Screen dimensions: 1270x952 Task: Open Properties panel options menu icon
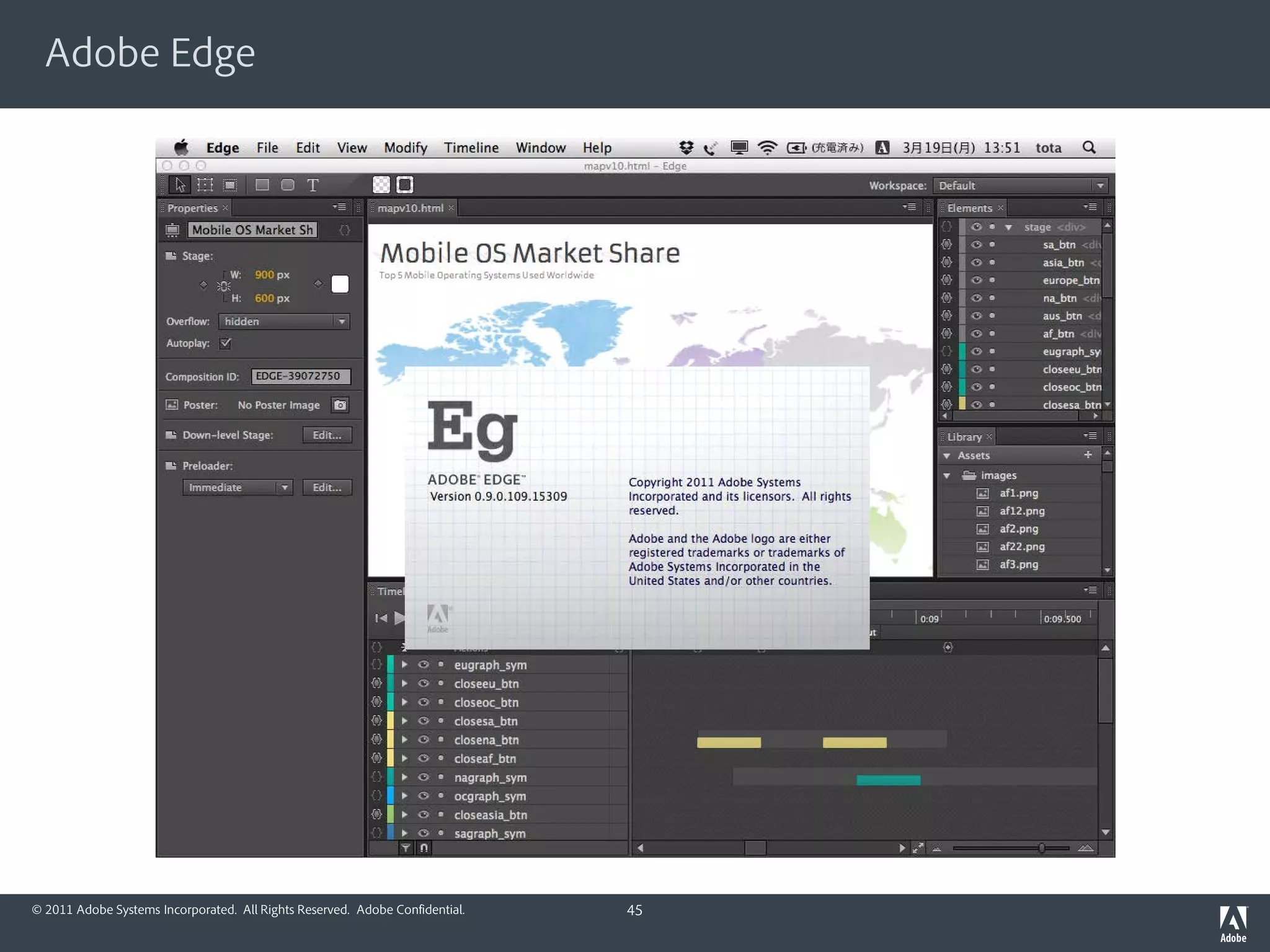pos(339,207)
